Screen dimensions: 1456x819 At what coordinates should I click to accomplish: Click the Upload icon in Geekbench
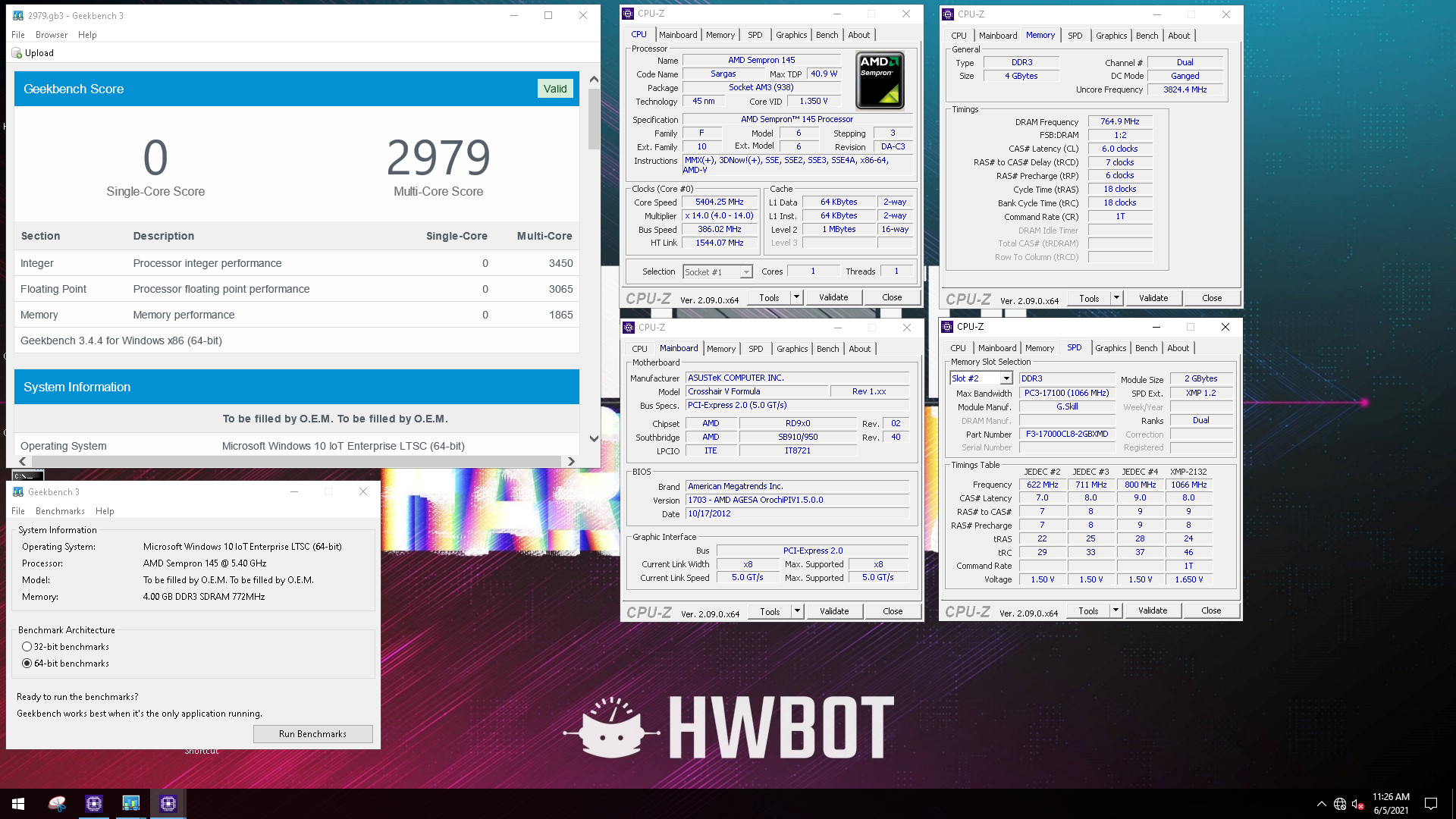(17, 53)
